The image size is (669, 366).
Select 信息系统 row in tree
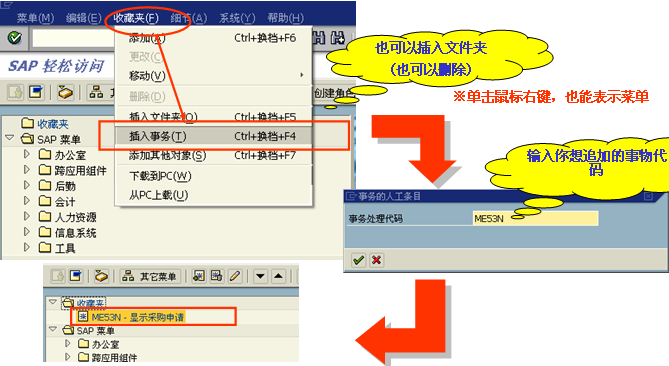click(76, 232)
